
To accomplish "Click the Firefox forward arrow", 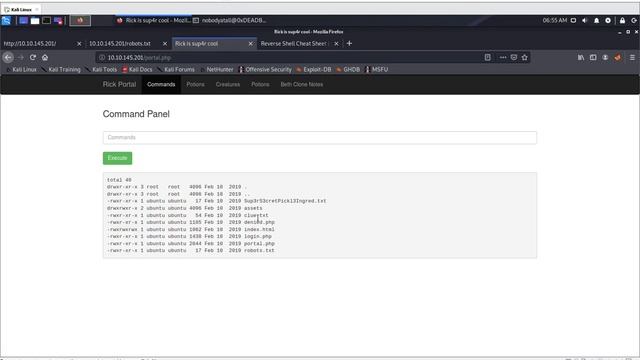I will (21, 58).
